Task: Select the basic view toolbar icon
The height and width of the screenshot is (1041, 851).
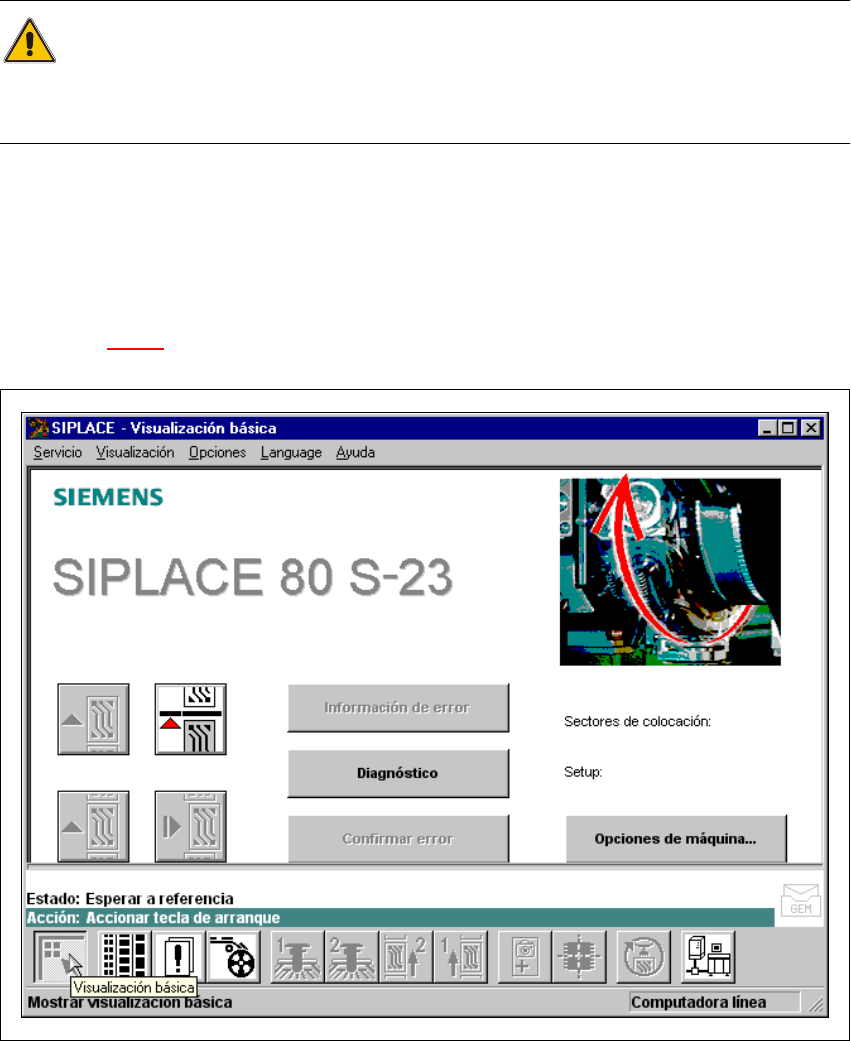Action: 60,957
